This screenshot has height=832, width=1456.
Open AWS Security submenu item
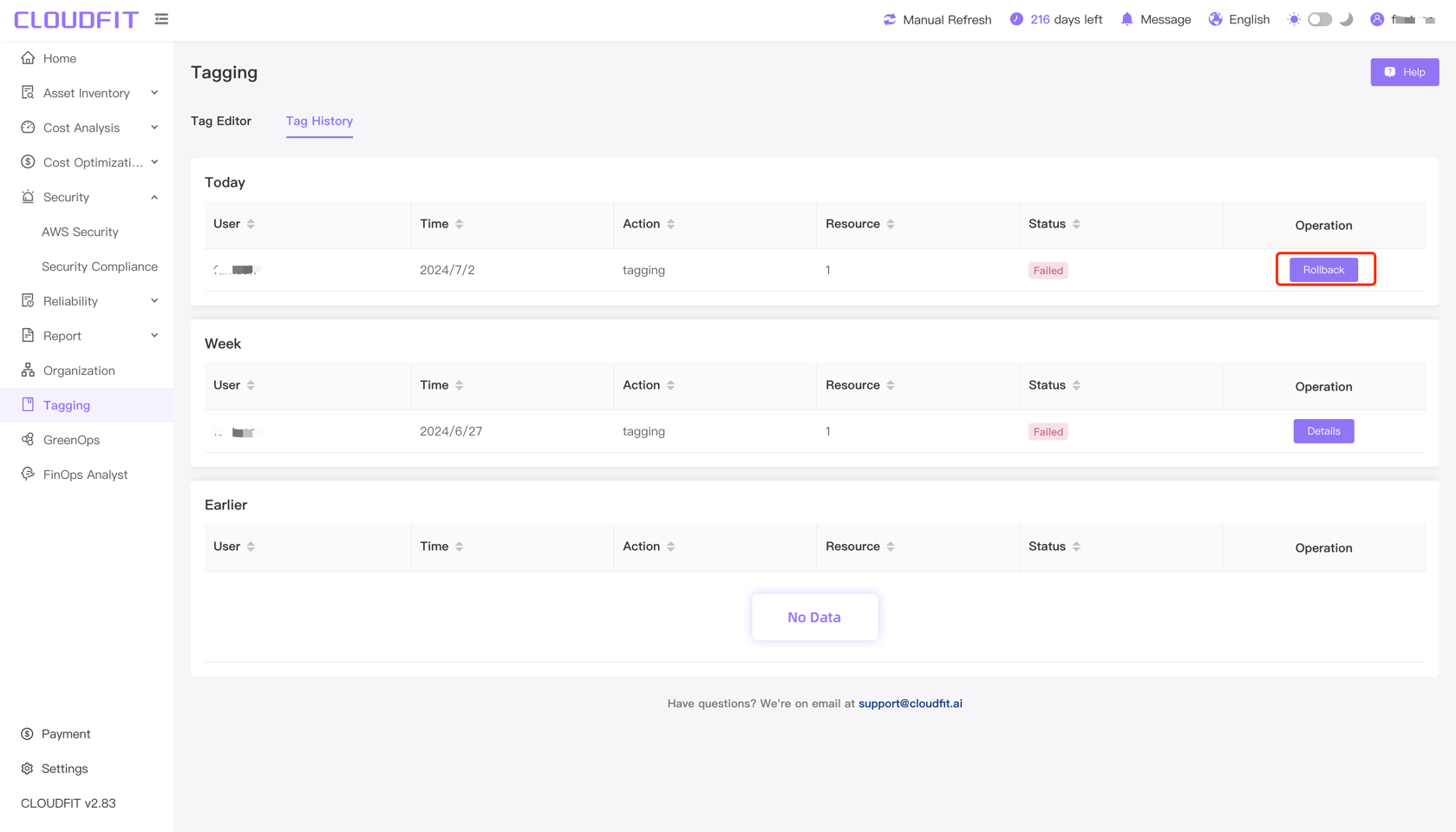80,232
